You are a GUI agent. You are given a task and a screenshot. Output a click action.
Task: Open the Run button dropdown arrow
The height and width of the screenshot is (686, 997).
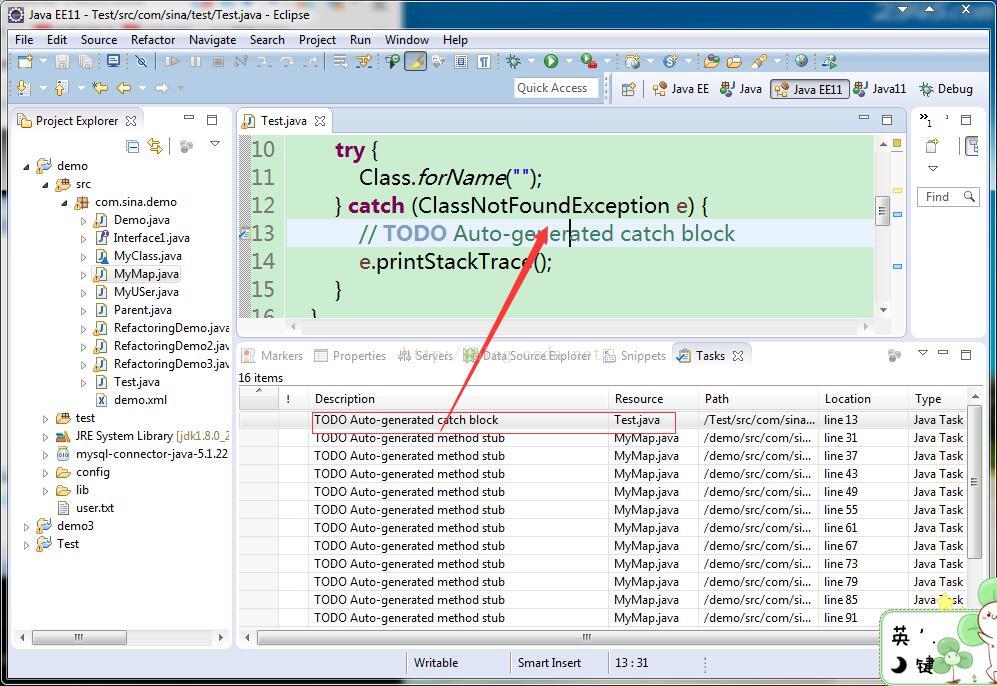point(568,62)
